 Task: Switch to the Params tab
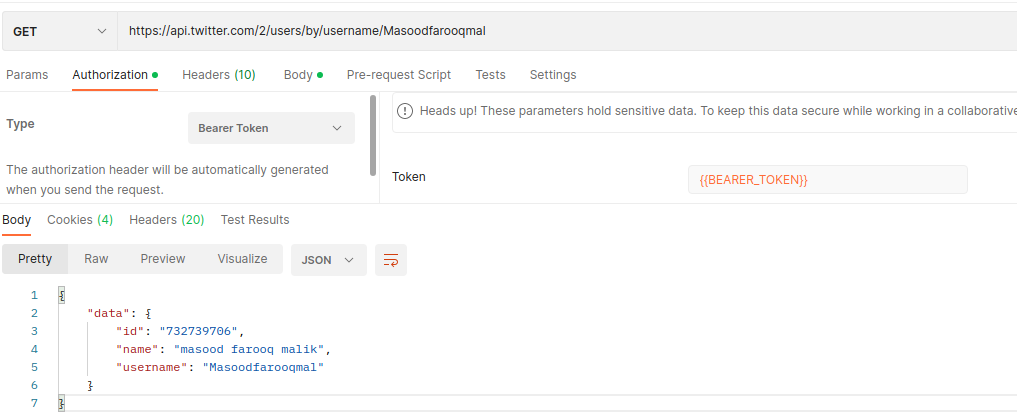pos(27,75)
